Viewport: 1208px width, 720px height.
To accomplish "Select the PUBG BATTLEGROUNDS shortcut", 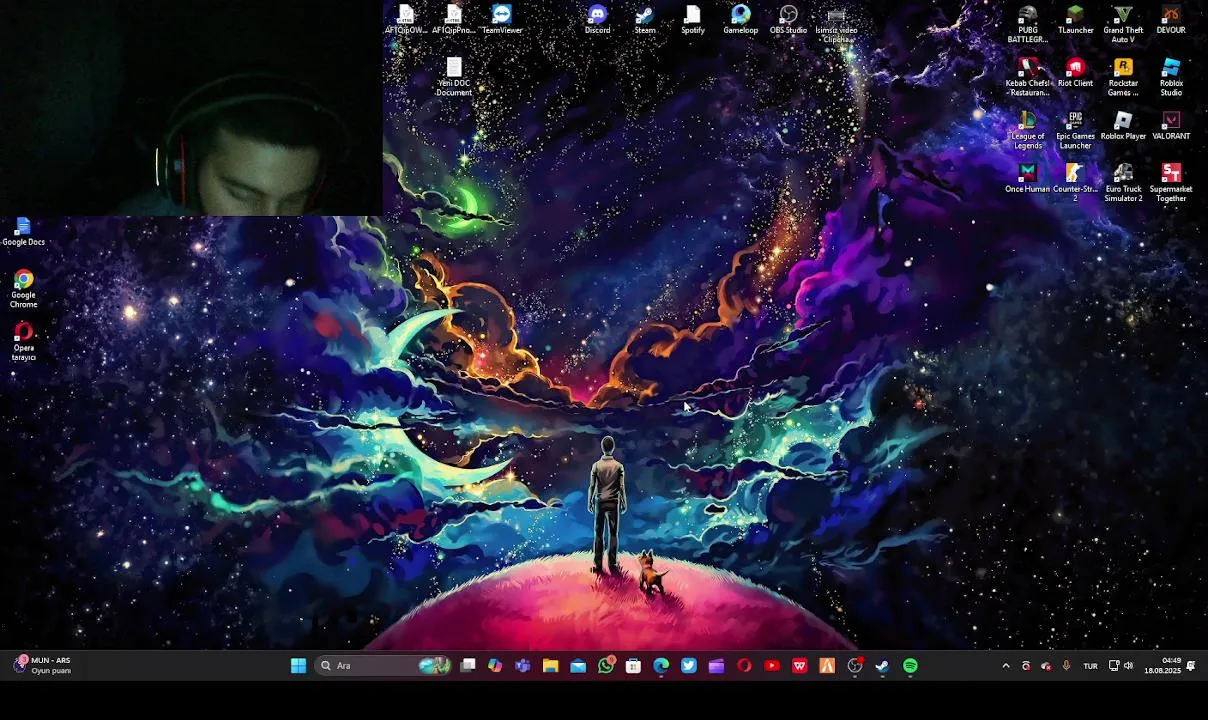I will [x=1028, y=24].
